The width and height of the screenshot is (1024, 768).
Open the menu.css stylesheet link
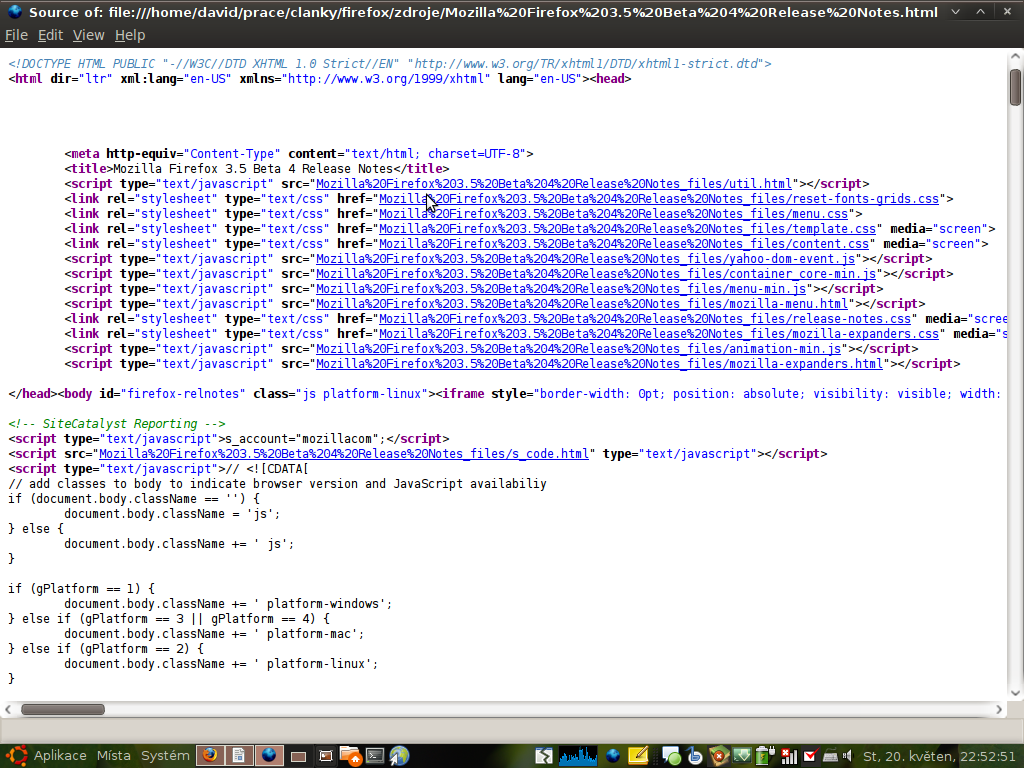pyautogui.click(x=613, y=214)
